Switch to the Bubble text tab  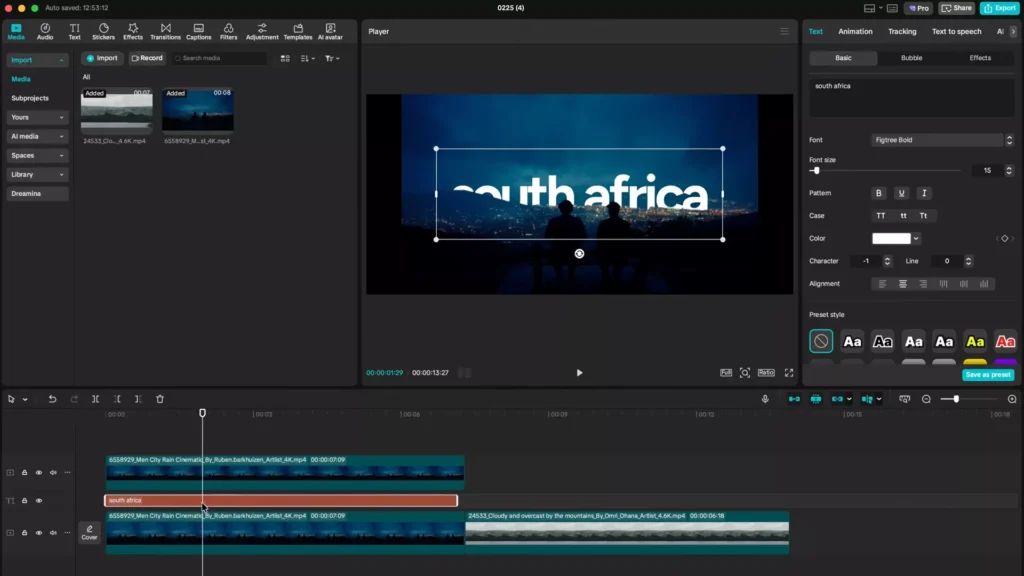point(911,58)
